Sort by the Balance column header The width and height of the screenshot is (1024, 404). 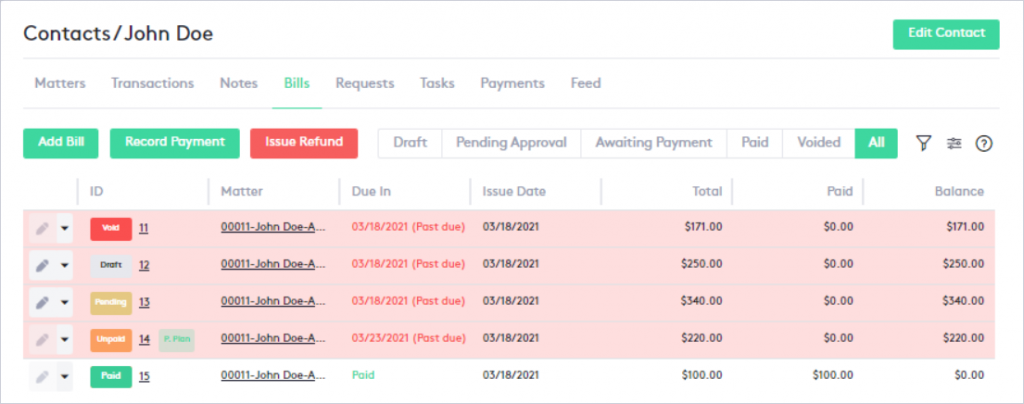(960, 191)
